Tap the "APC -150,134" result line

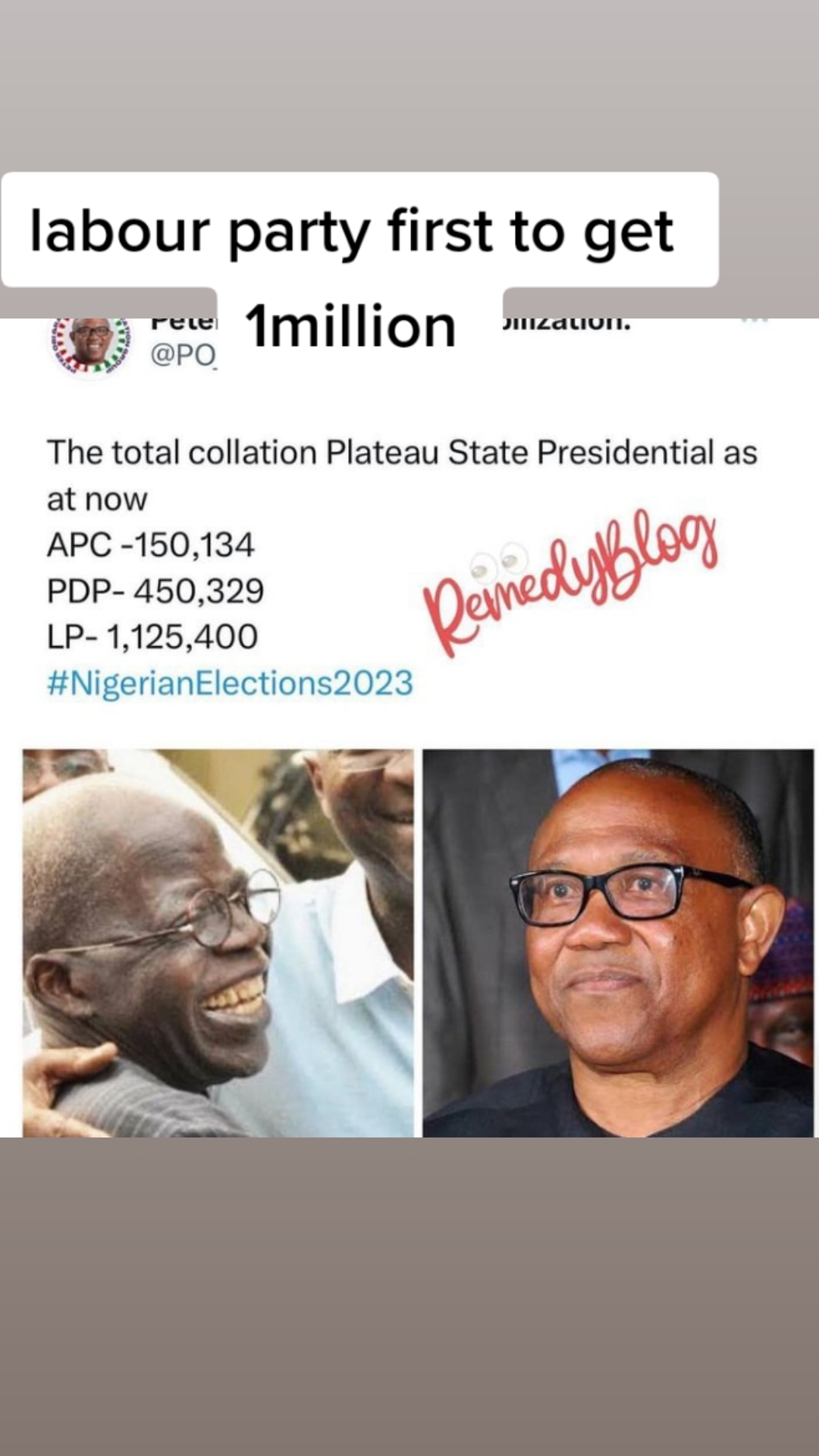click(151, 544)
